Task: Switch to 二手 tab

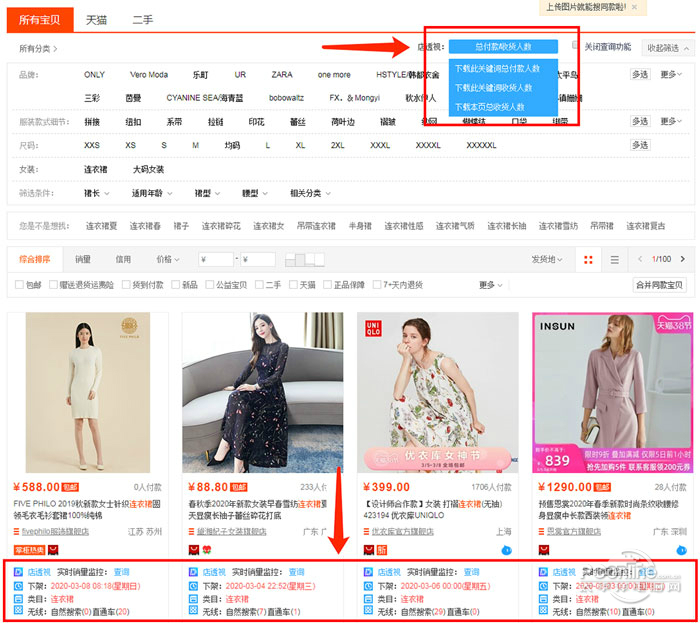Action: click(x=143, y=20)
